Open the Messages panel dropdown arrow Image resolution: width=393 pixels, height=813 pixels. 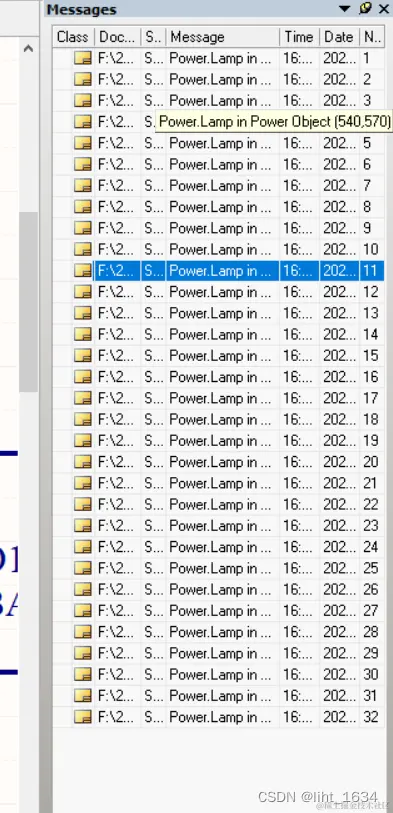[x=345, y=9]
